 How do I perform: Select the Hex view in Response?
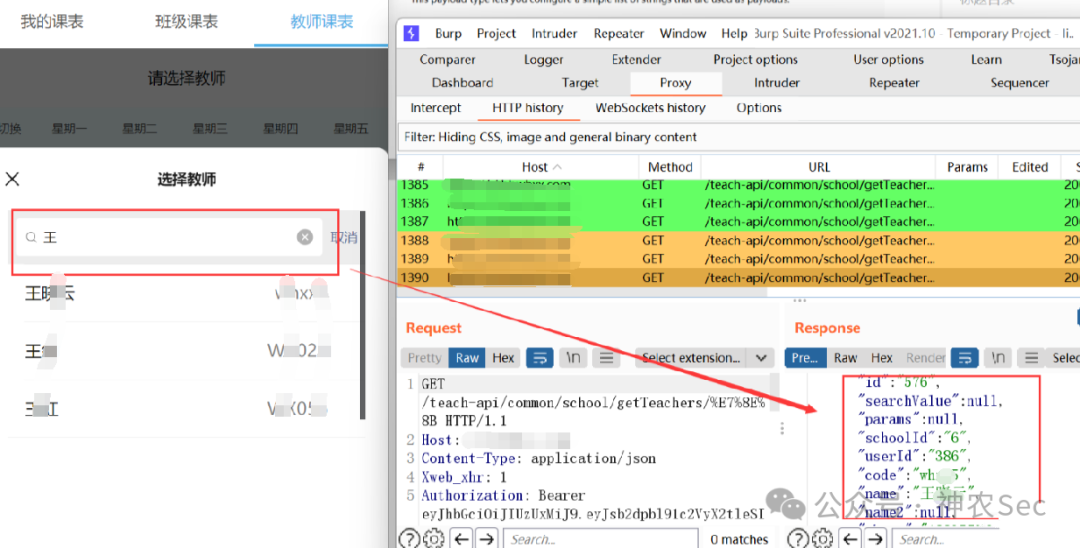tap(882, 358)
